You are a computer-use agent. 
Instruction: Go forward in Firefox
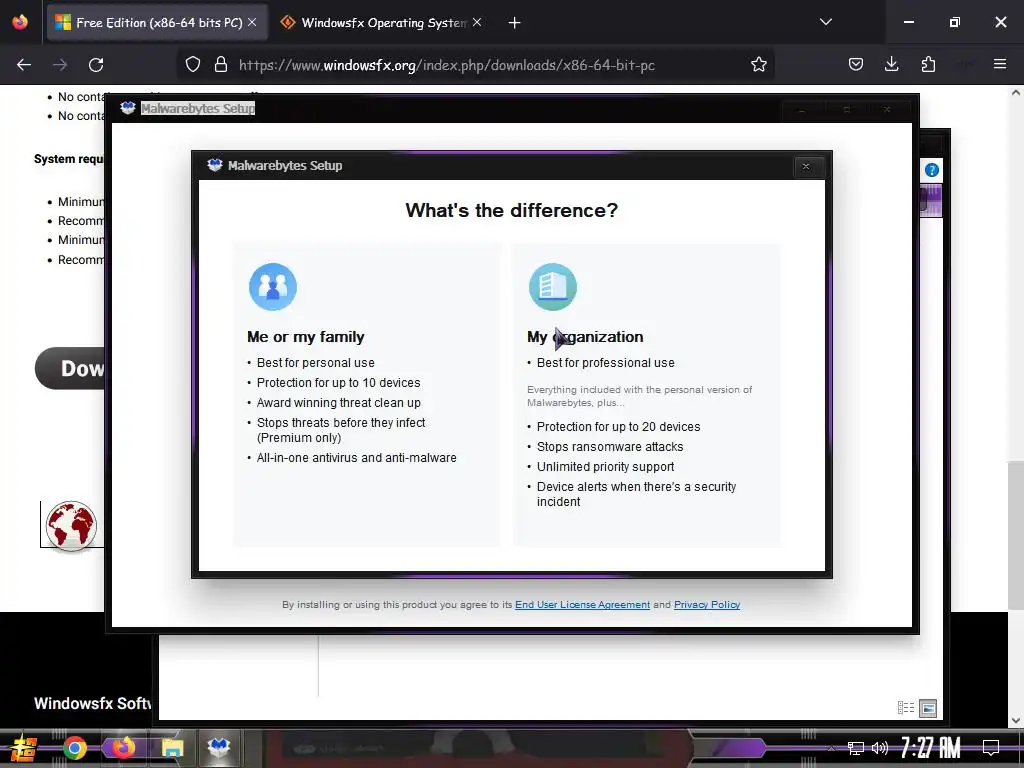(60, 65)
